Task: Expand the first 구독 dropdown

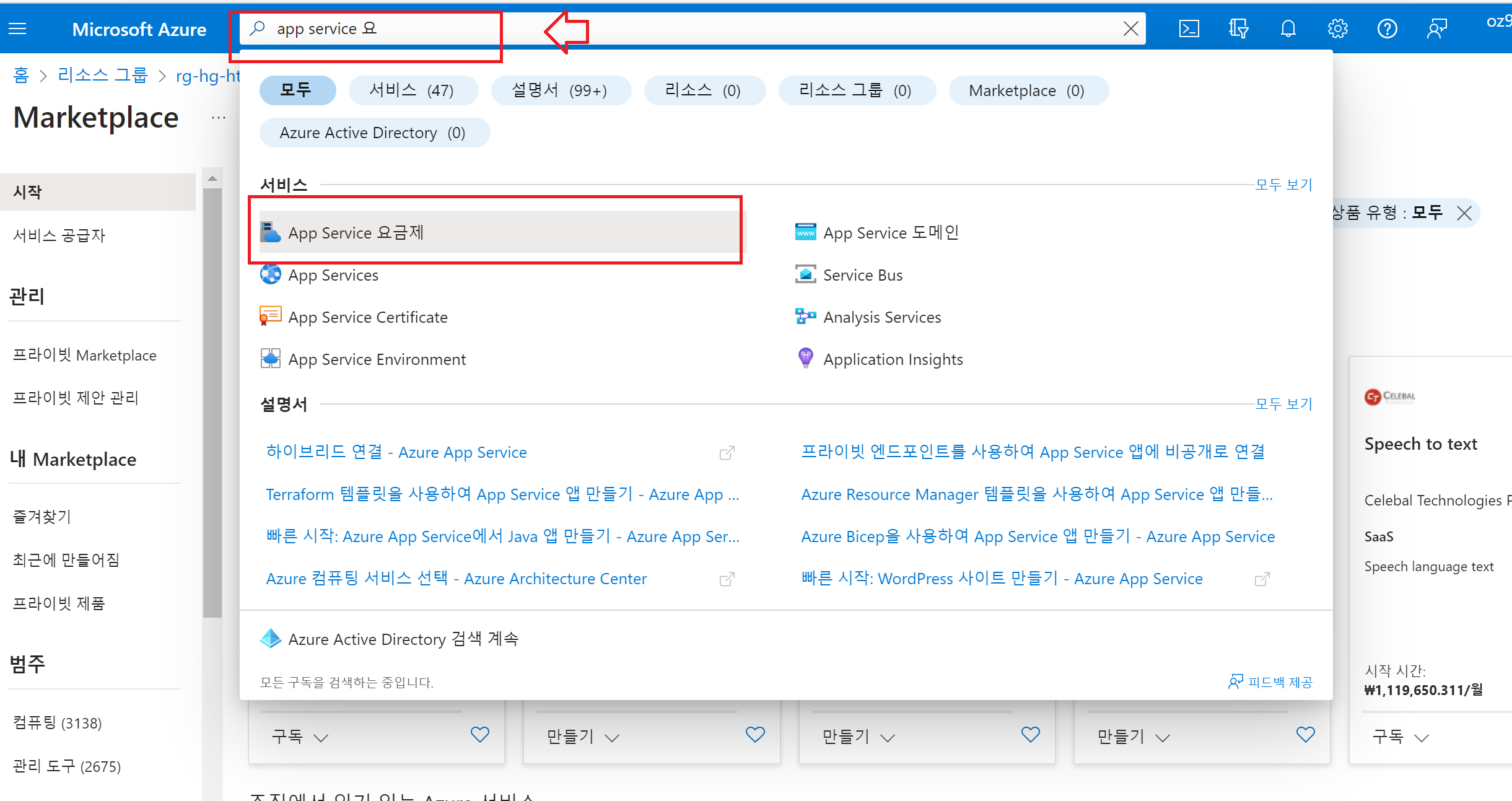Action: tap(300, 737)
